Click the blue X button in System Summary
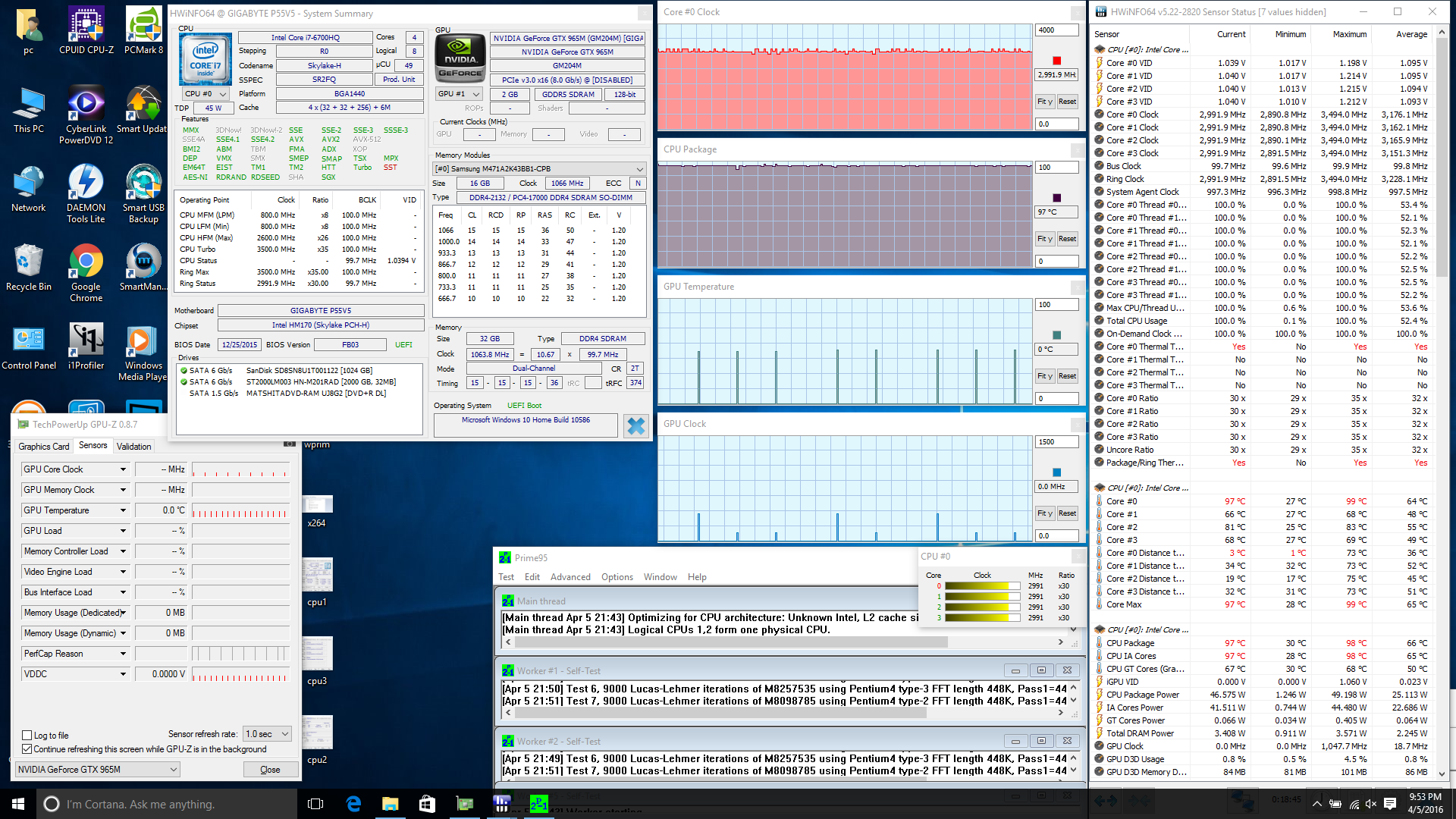 point(635,426)
